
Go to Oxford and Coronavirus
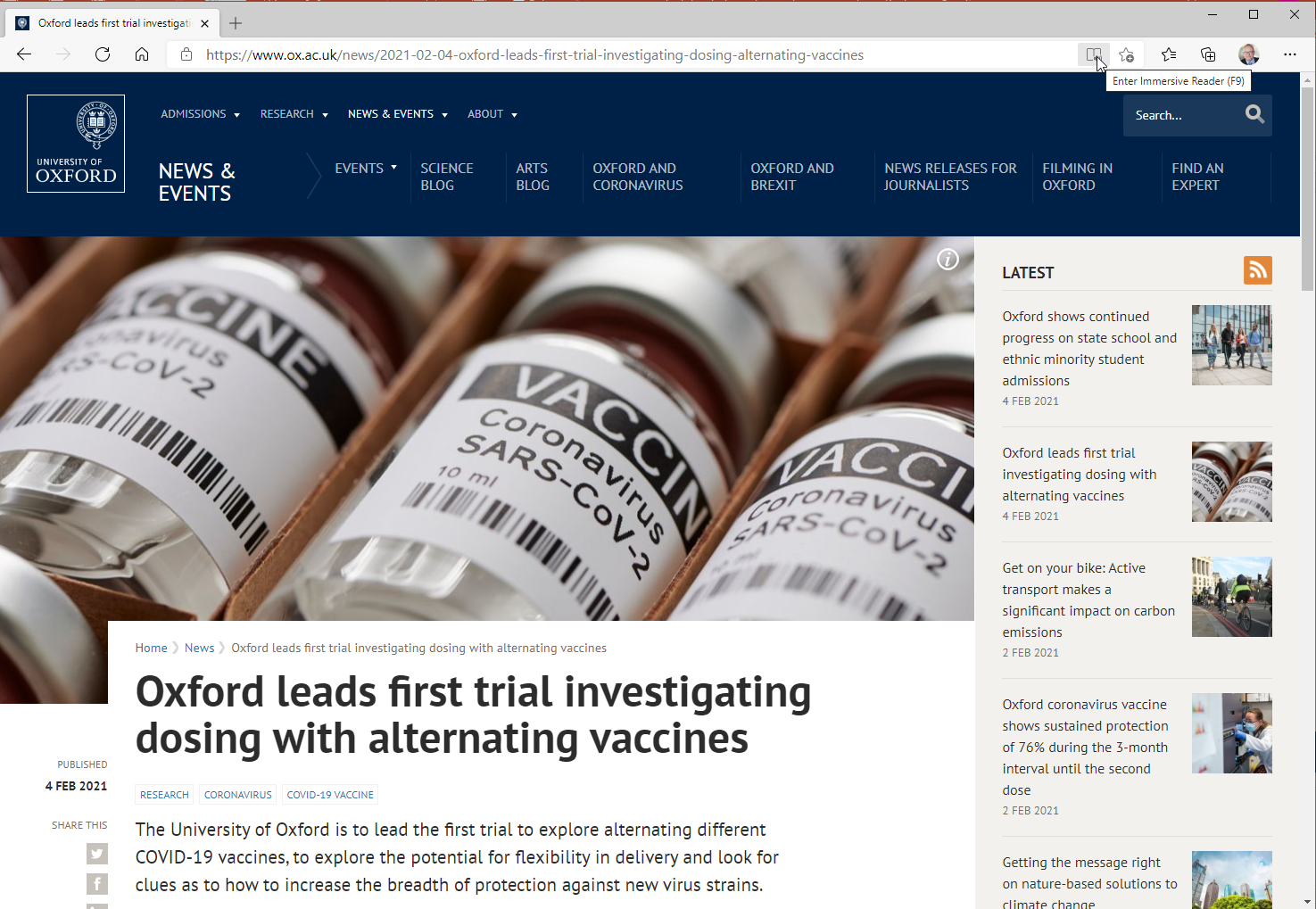pos(638,177)
